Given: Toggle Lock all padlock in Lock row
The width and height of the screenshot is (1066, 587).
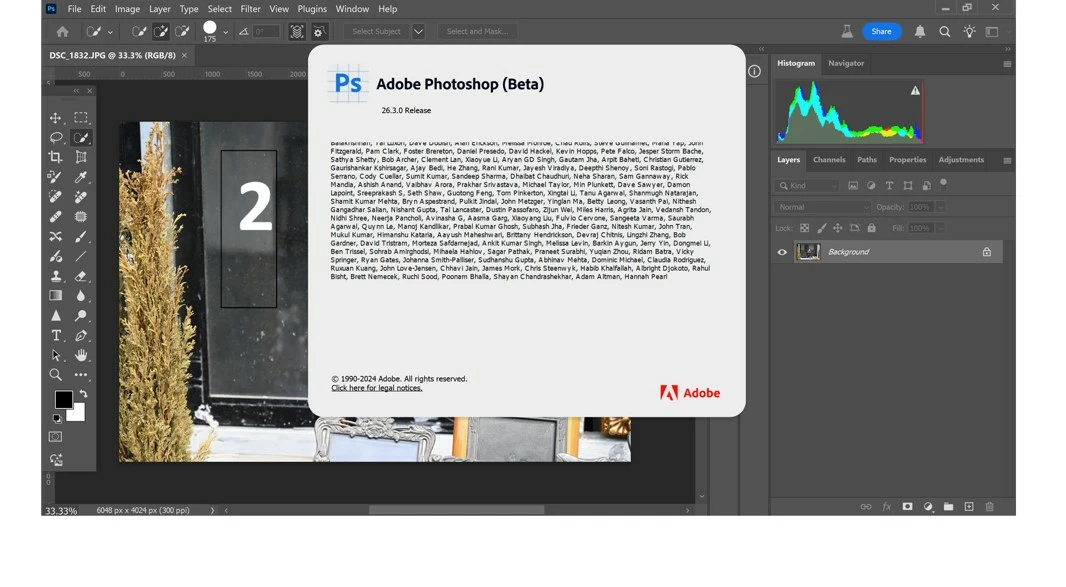Looking at the screenshot, I should pyautogui.click(x=872, y=228).
